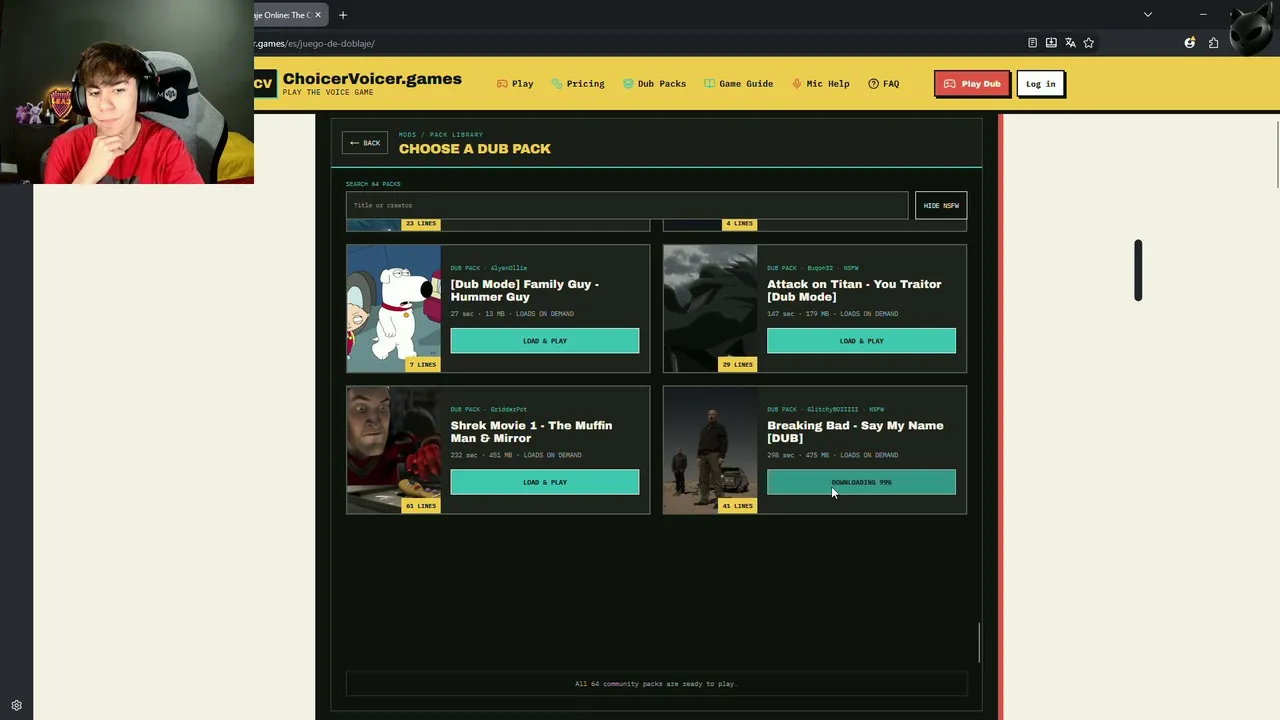1280x720 pixels.
Task: Click the translate page icon
Action: [x=1070, y=43]
